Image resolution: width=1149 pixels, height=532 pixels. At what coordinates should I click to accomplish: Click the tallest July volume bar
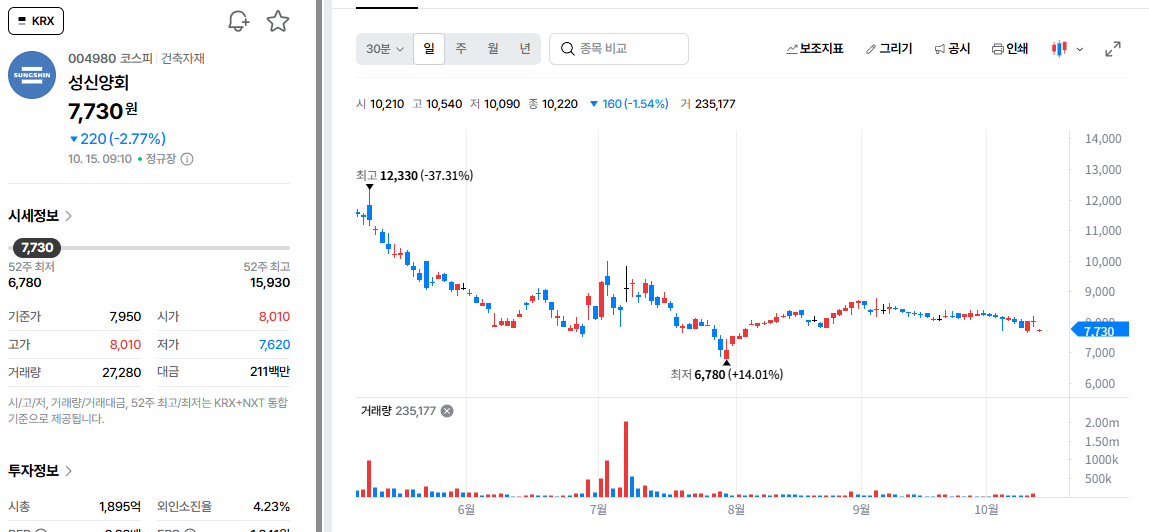tap(626, 459)
